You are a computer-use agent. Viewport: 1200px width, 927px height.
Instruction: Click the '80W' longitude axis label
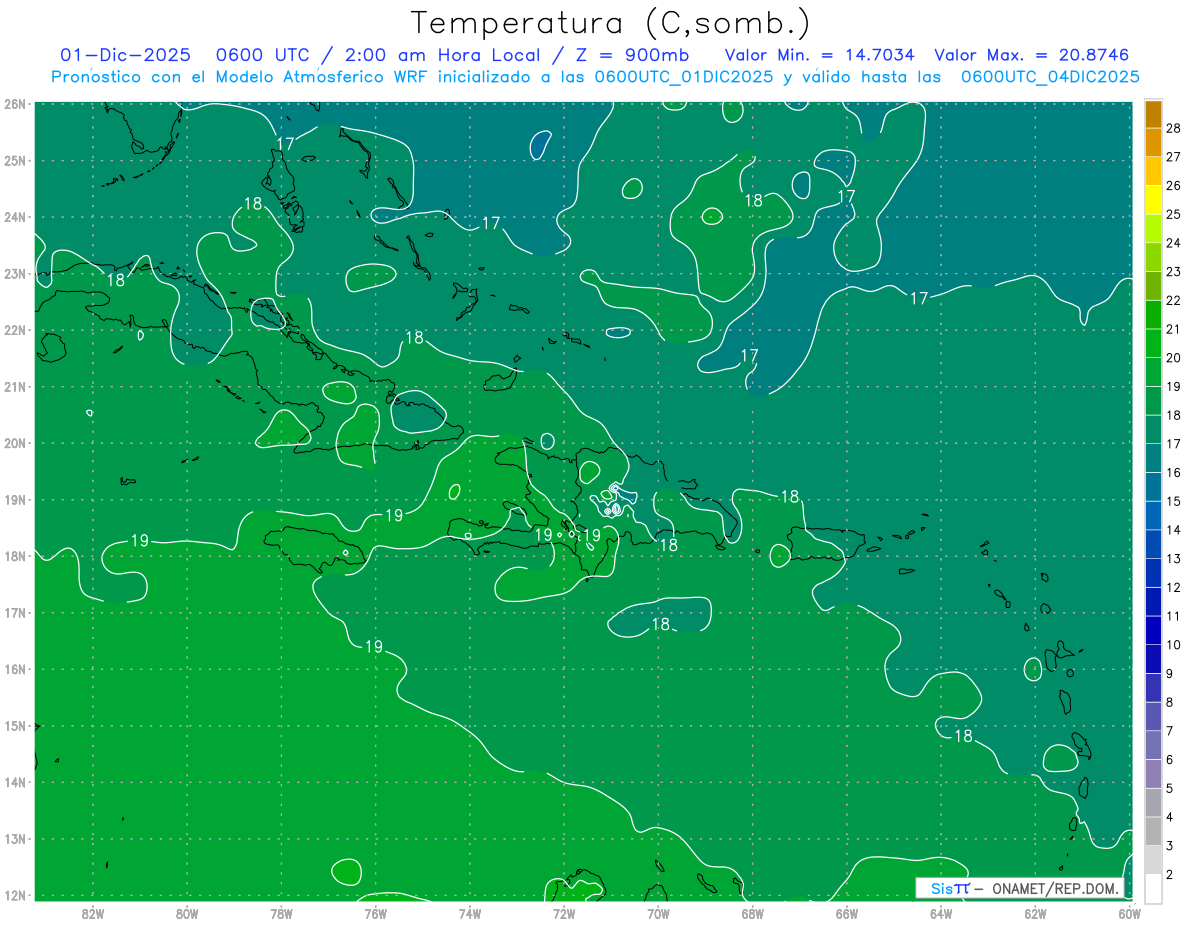pos(186,914)
